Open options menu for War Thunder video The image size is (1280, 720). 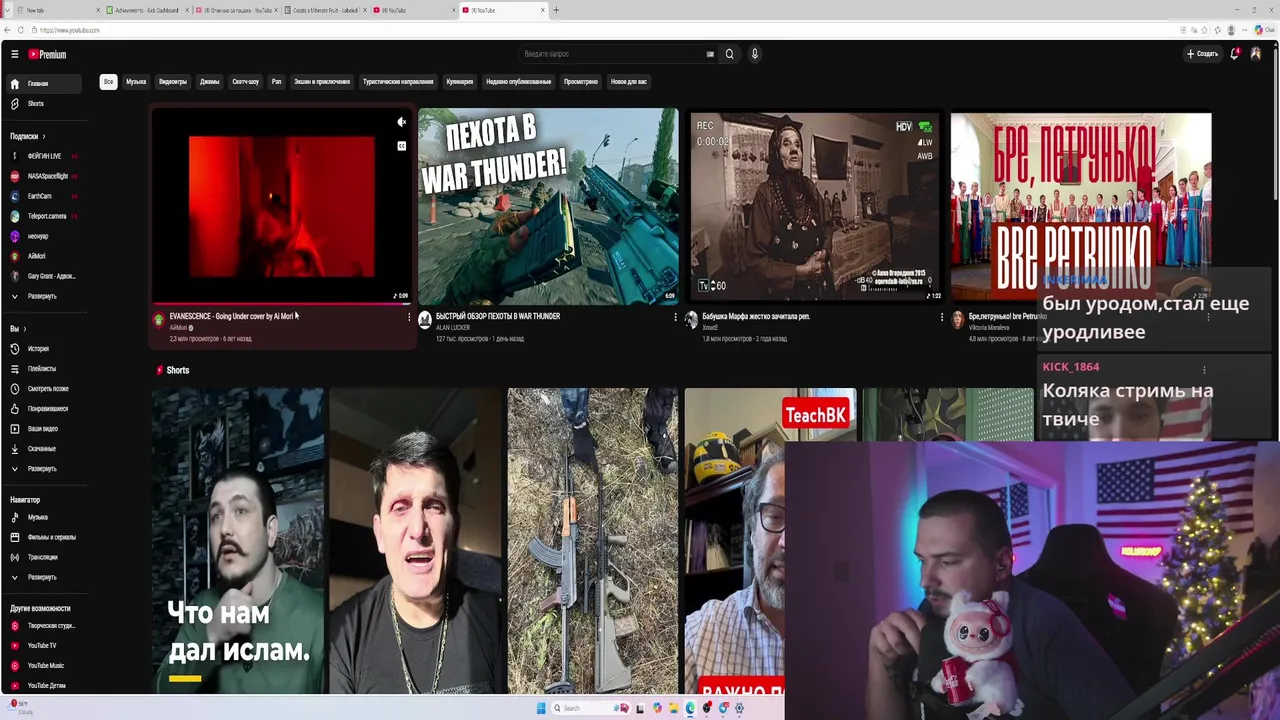pos(675,317)
